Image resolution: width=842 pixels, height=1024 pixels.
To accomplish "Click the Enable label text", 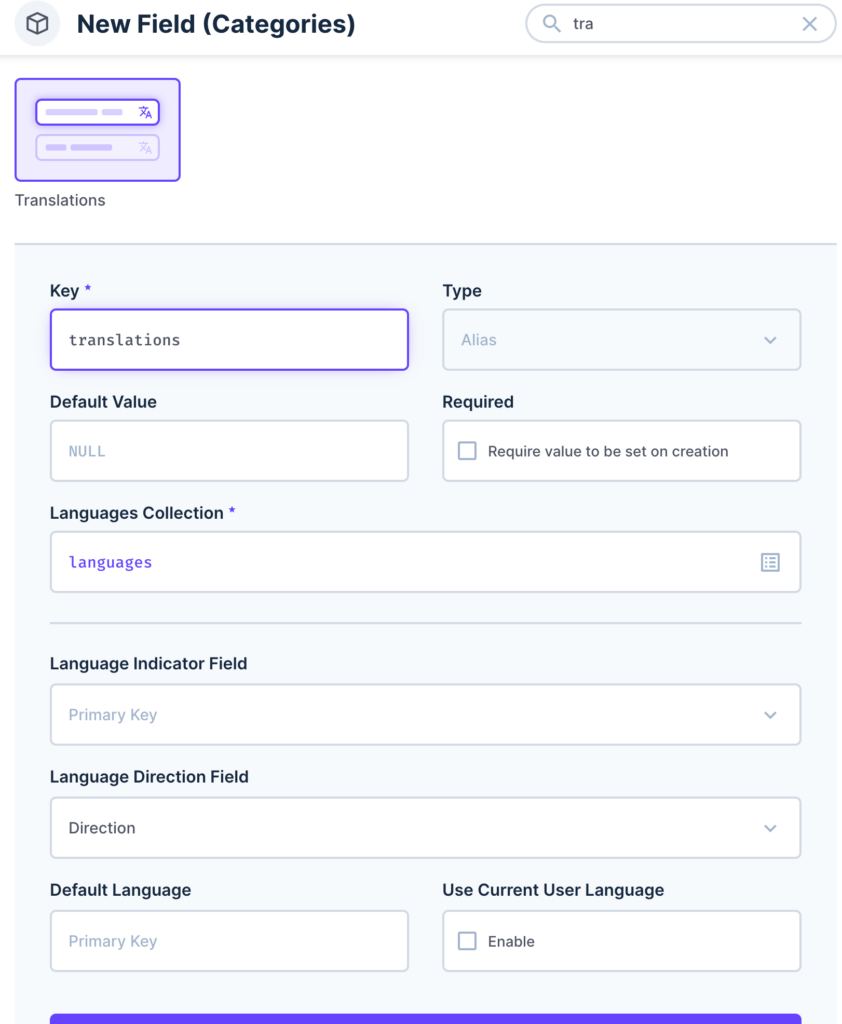I will pos(511,942).
